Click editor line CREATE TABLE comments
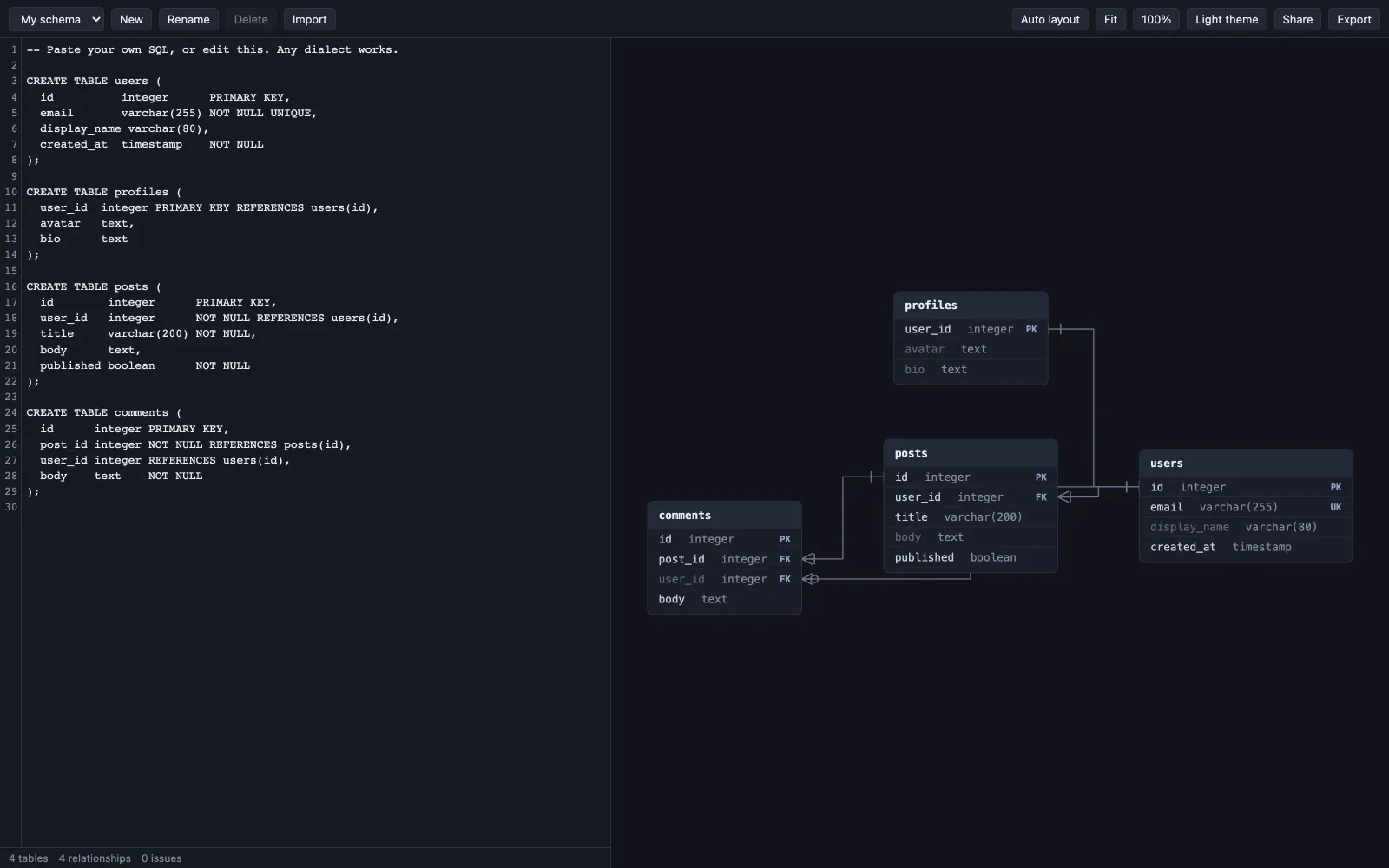Viewport: 1389px width, 868px height. pyautogui.click(x=104, y=412)
